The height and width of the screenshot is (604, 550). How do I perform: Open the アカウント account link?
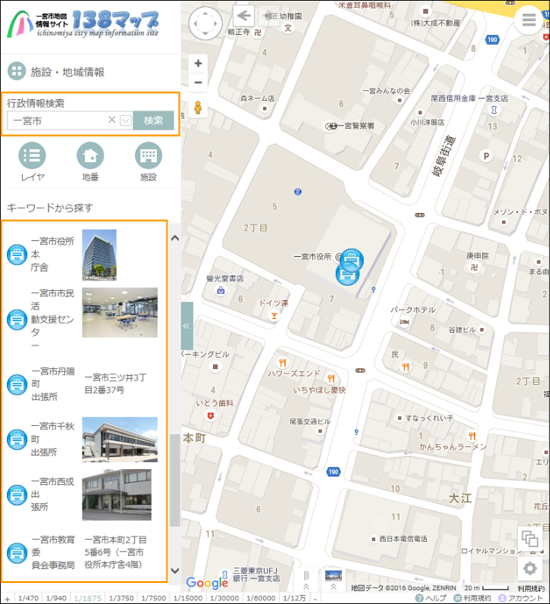(x=521, y=598)
